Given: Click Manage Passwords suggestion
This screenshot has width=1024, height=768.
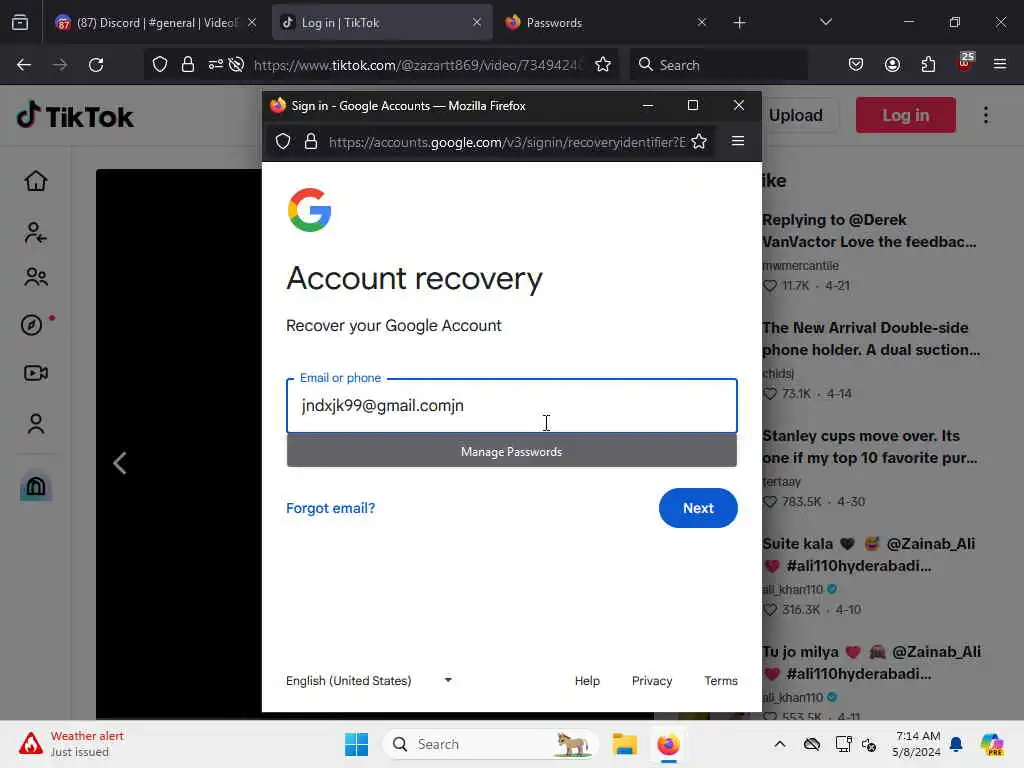Looking at the screenshot, I should click(512, 451).
